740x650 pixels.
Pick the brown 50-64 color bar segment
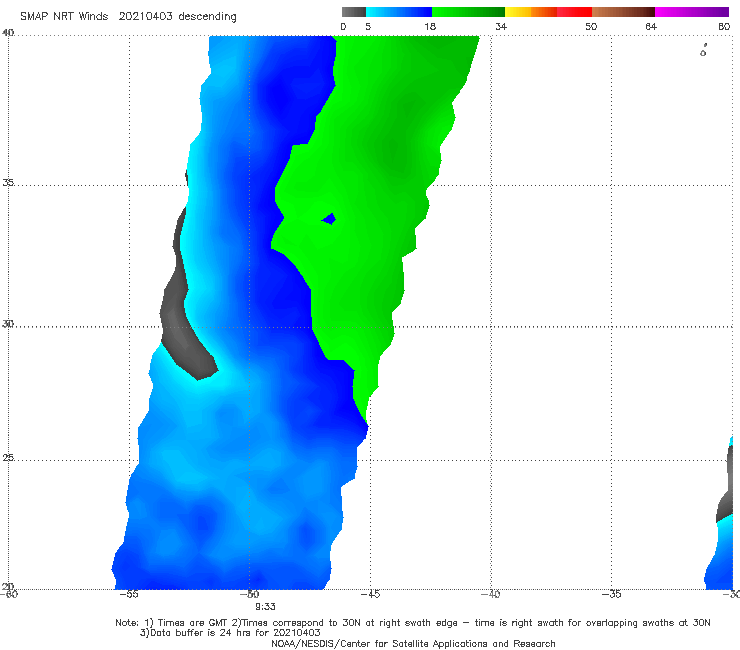tap(623, 12)
